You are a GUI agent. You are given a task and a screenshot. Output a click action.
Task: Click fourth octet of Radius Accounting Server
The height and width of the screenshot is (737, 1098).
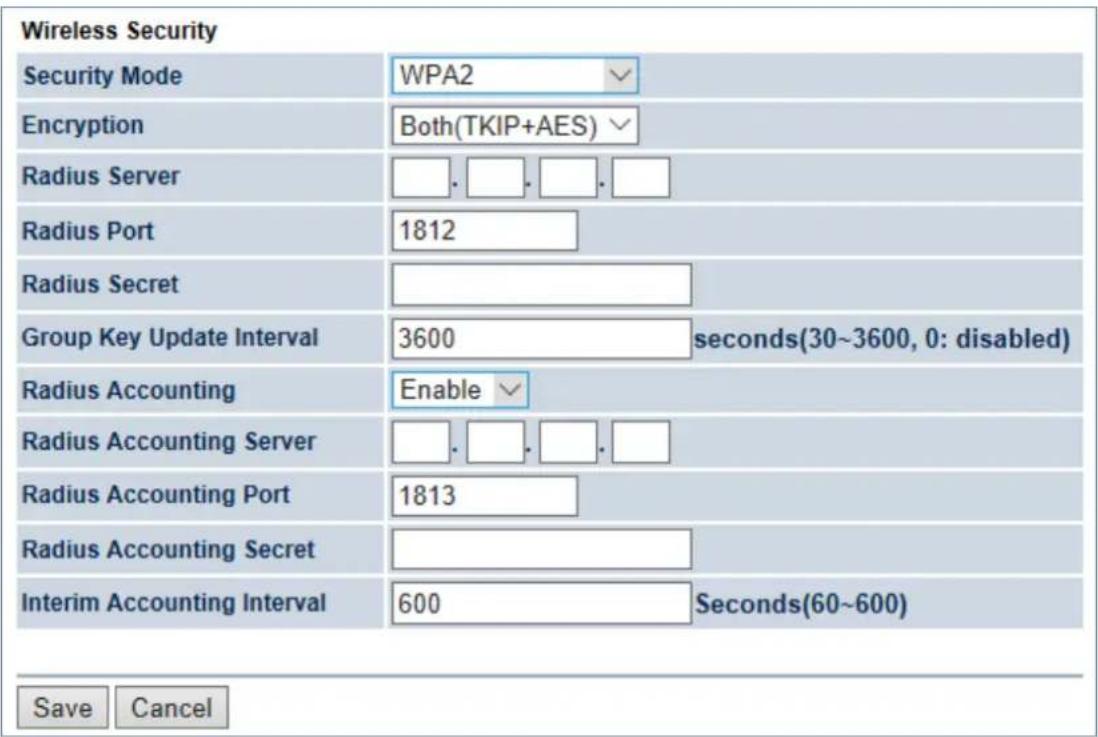coord(641,442)
